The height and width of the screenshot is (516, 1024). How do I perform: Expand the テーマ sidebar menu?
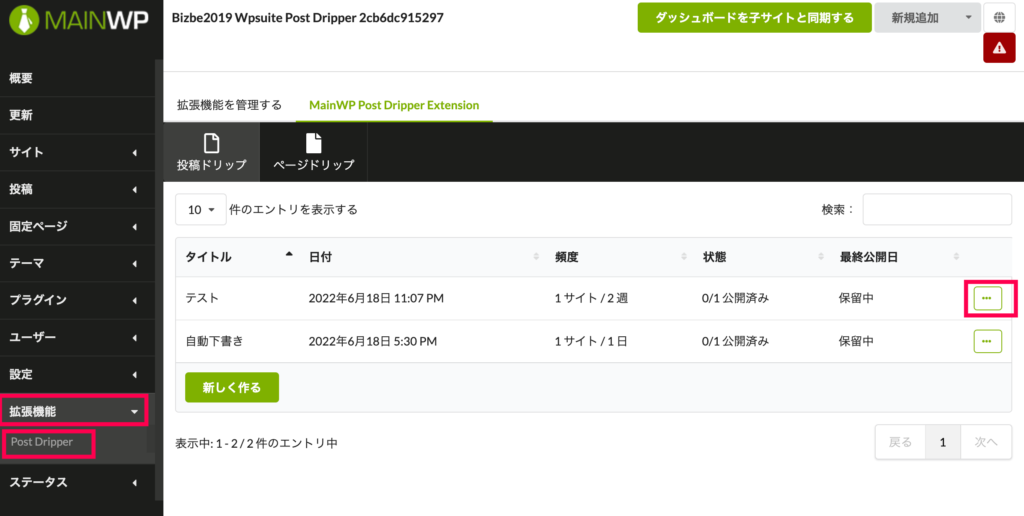[77, 263]
